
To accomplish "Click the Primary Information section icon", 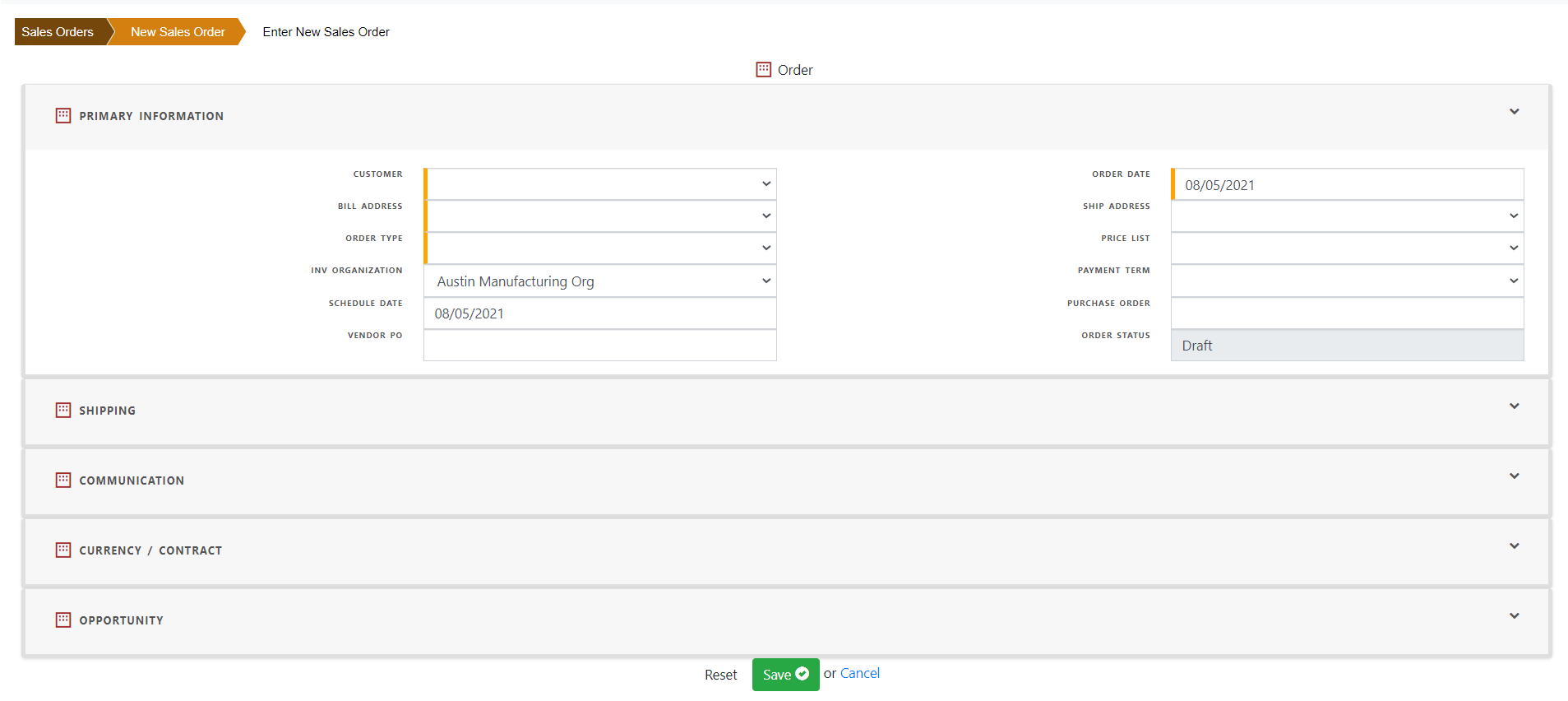I will 63,115.
